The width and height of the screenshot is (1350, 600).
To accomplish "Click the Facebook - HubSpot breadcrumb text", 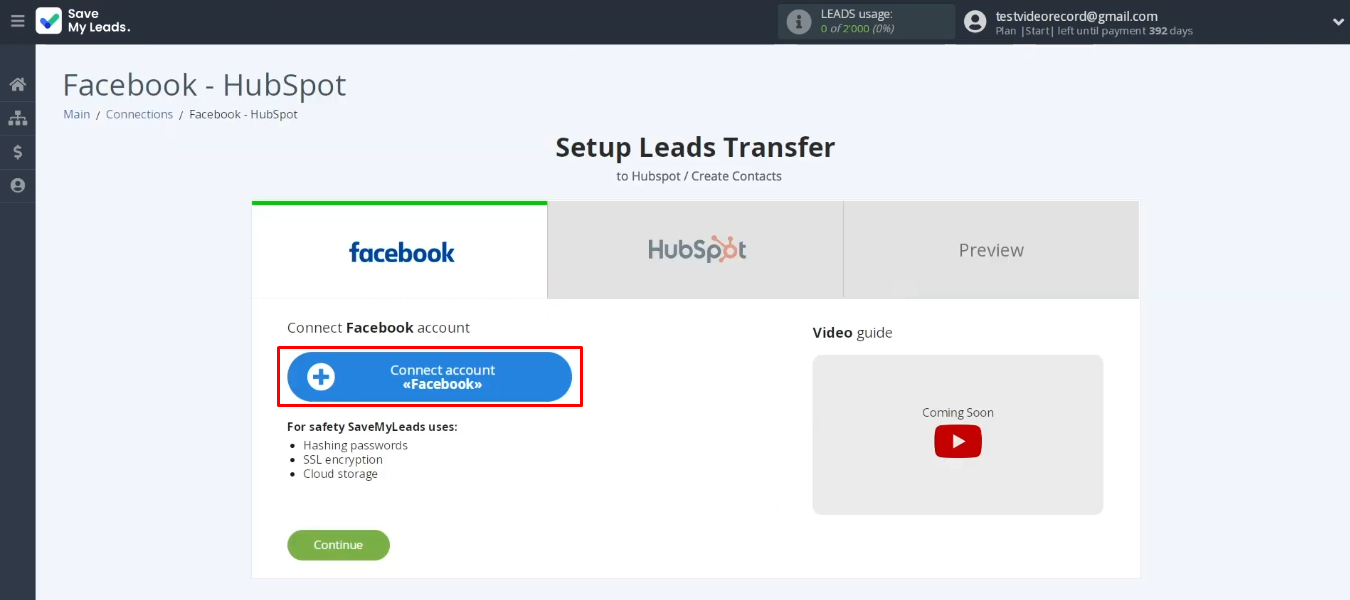I will (x=243, y=114).
